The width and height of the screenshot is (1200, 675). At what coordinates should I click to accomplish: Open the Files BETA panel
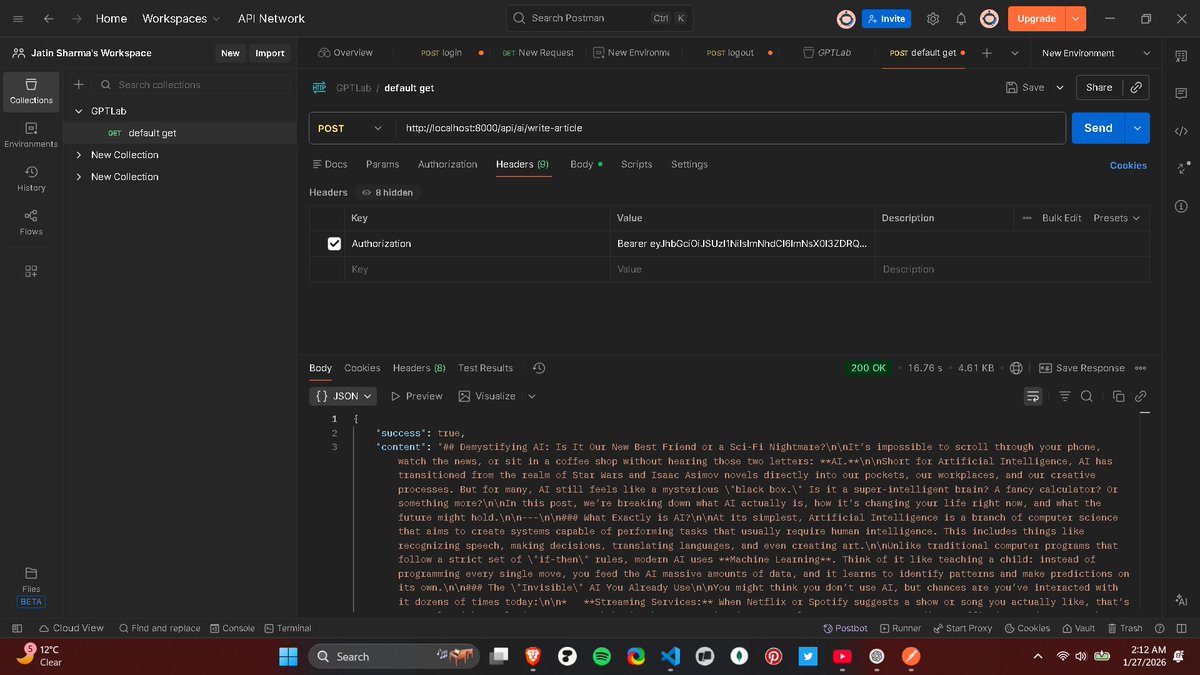(31, 586)
